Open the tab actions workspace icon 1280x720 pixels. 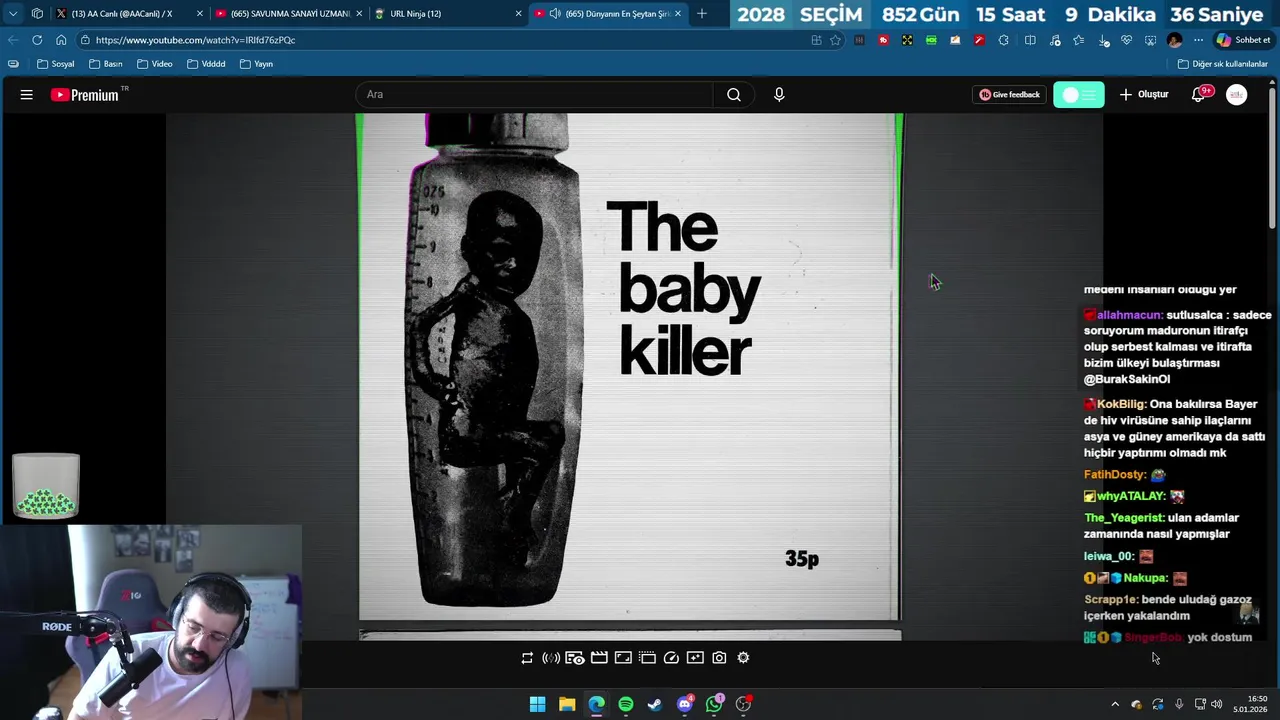(x=37, y=14)
